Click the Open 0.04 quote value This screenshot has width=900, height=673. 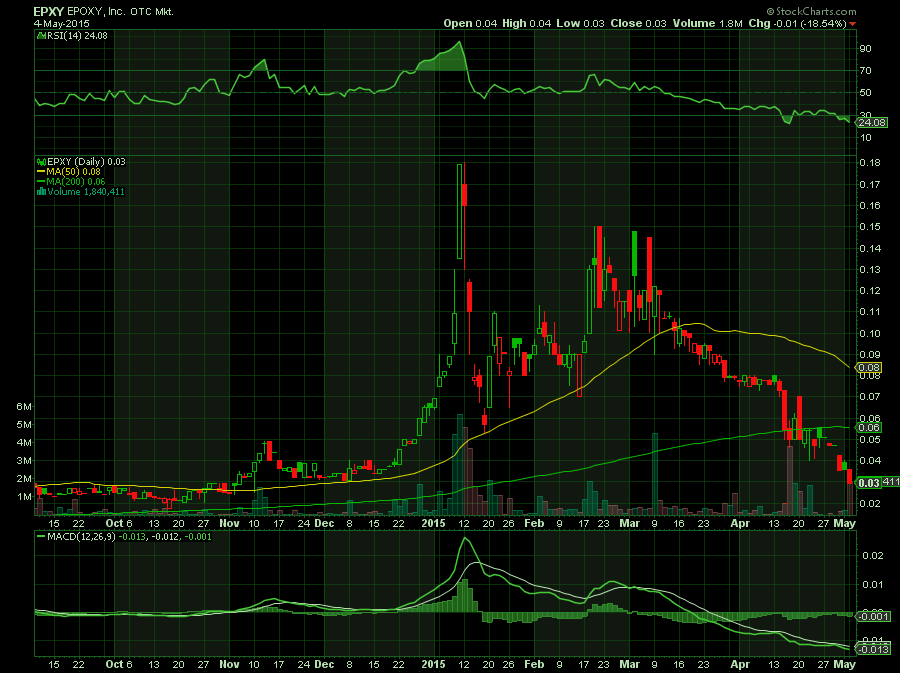coord(470,24)
